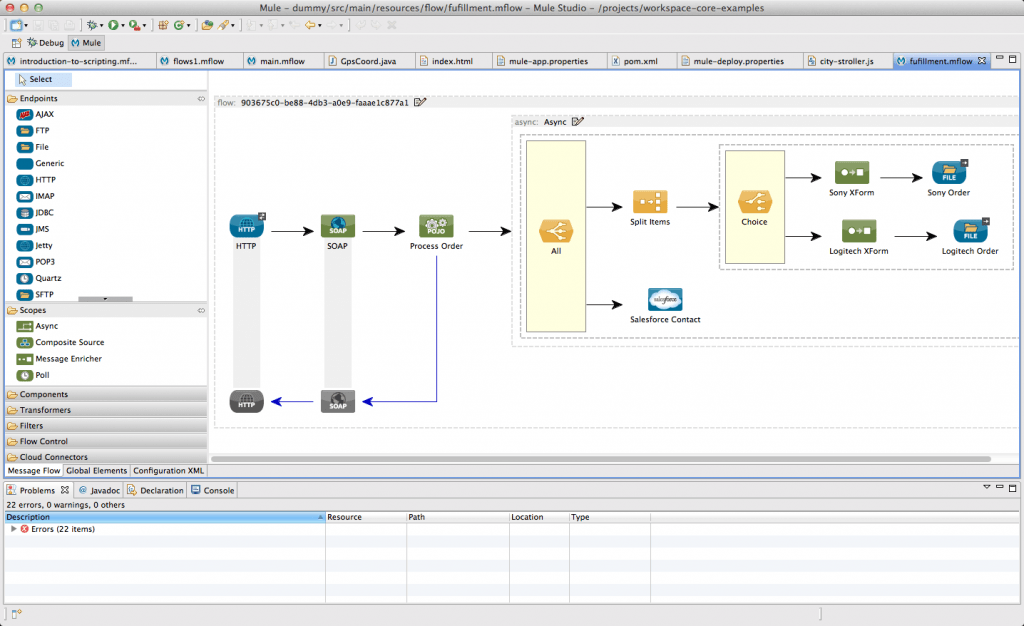1024x626 pixels.
Task: Open the Global Elements tab
Action: click(97, 470)
